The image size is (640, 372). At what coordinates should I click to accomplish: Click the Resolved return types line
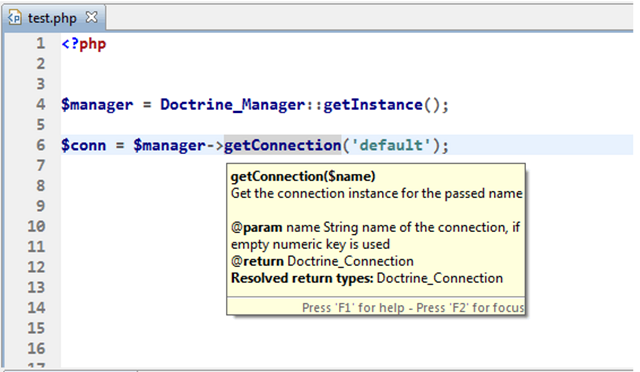[x=367, y=278]
